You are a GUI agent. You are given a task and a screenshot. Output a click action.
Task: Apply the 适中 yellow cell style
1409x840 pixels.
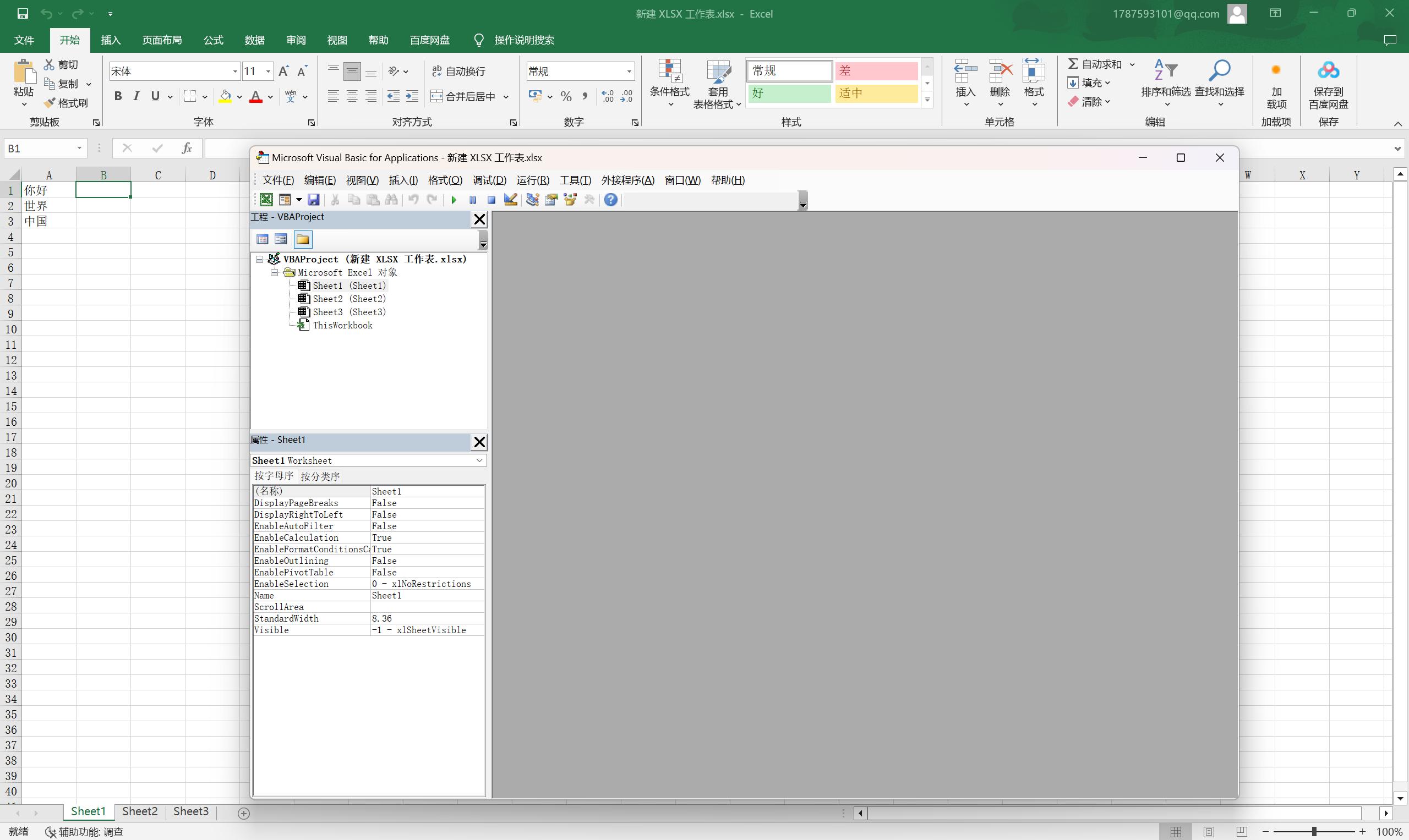(x=876, y=94)
